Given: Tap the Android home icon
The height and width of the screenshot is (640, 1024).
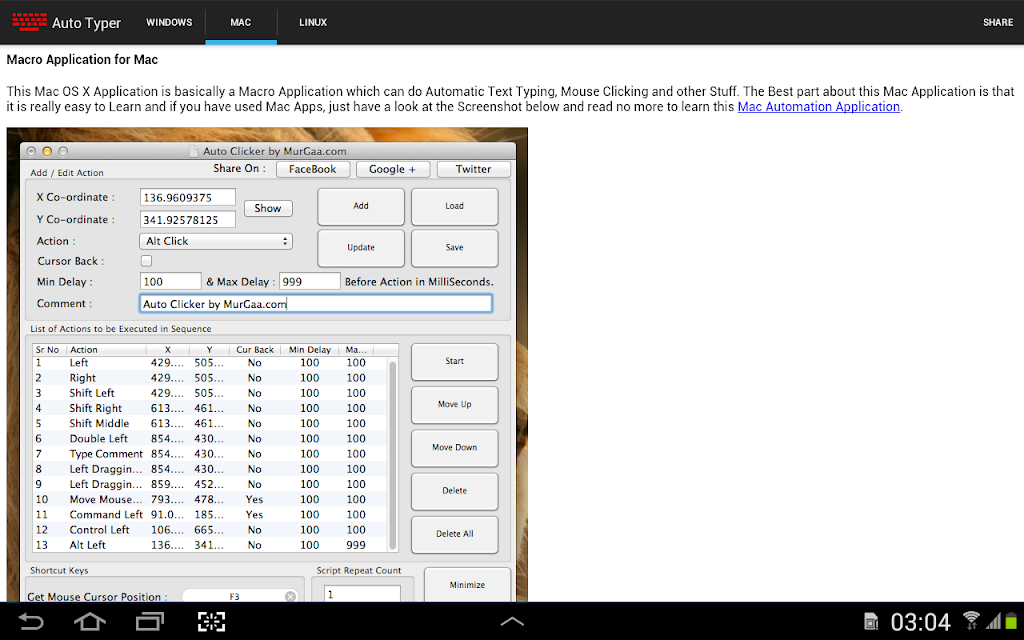Looking at the screenshot, I should click(x=89, y=621).
